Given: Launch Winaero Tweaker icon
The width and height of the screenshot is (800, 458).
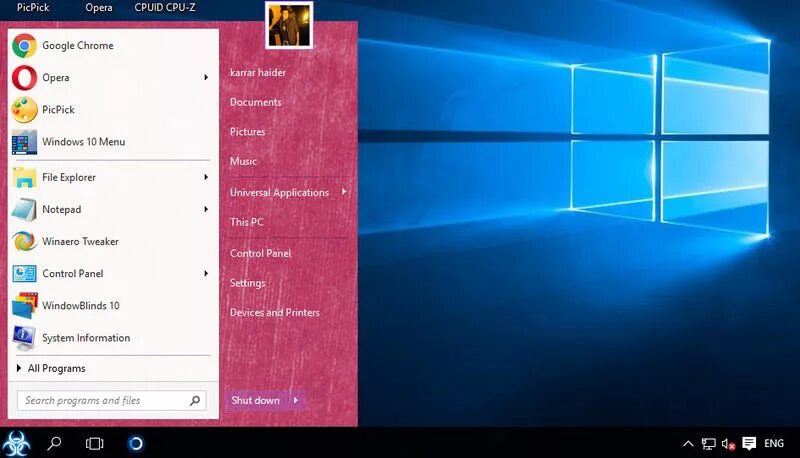Looking at the screenshot, I should click(x=24, y=242).
